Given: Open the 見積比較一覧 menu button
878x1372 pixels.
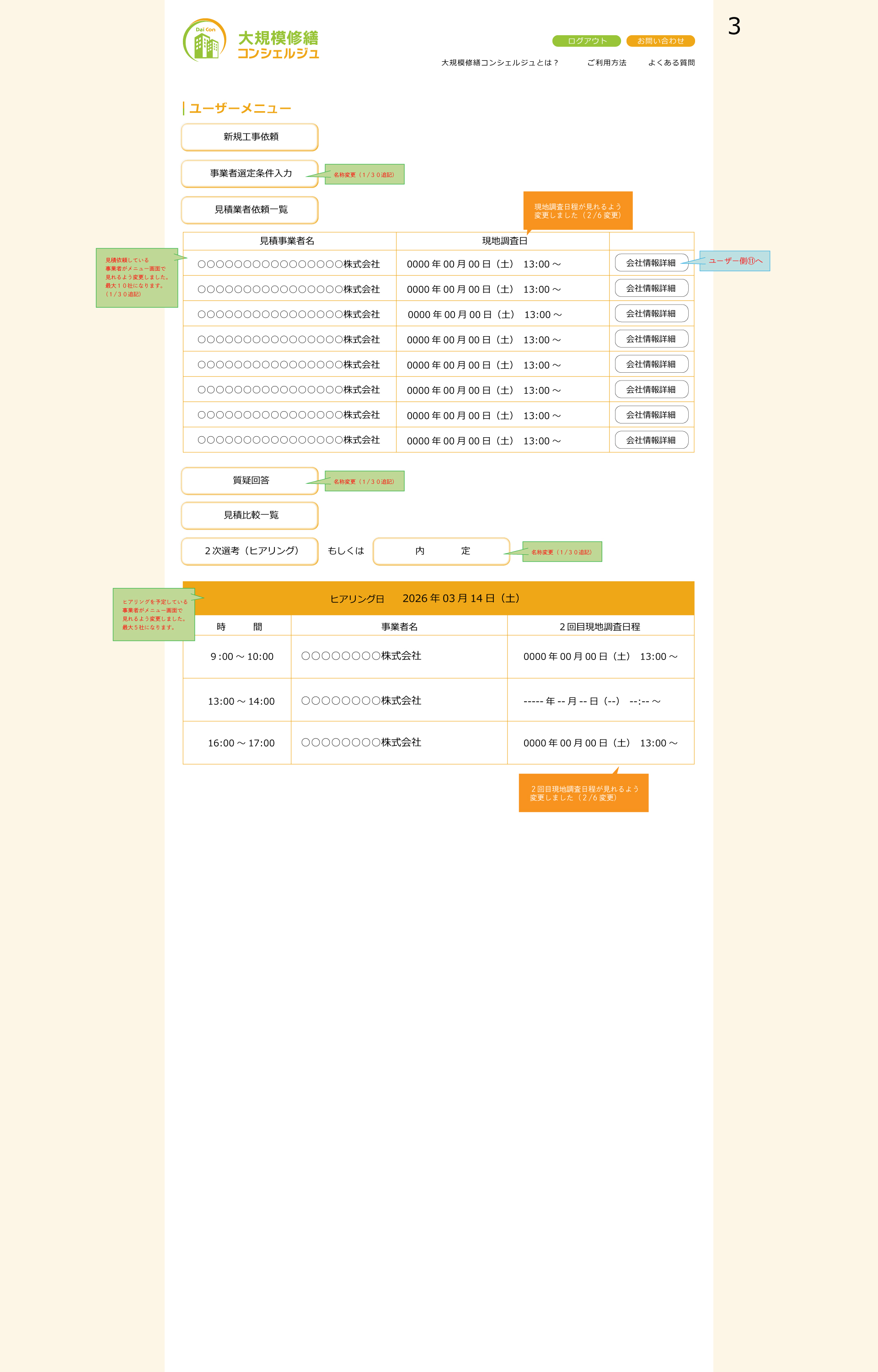Looking at the screenshot, I should click(x=250, y=515).
